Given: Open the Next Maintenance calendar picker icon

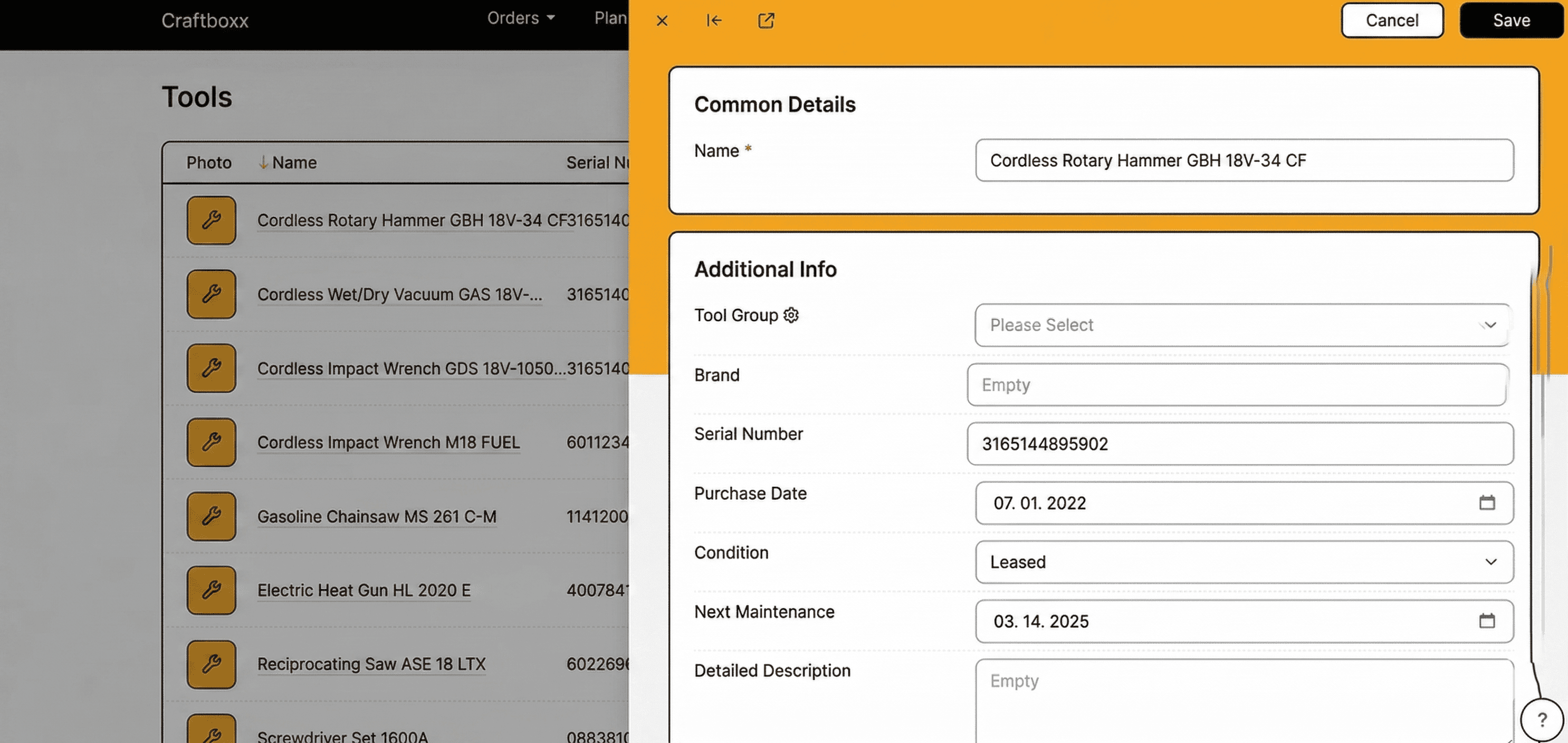Looking at the screenshot, I should [1486, 621].
